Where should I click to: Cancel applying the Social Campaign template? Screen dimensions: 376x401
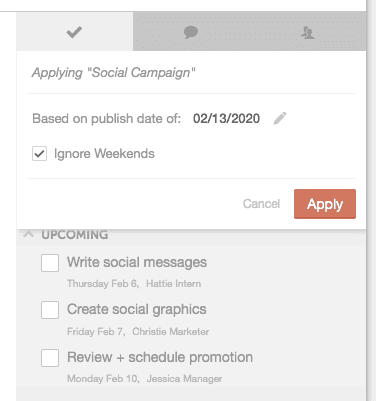click(261, 204)
